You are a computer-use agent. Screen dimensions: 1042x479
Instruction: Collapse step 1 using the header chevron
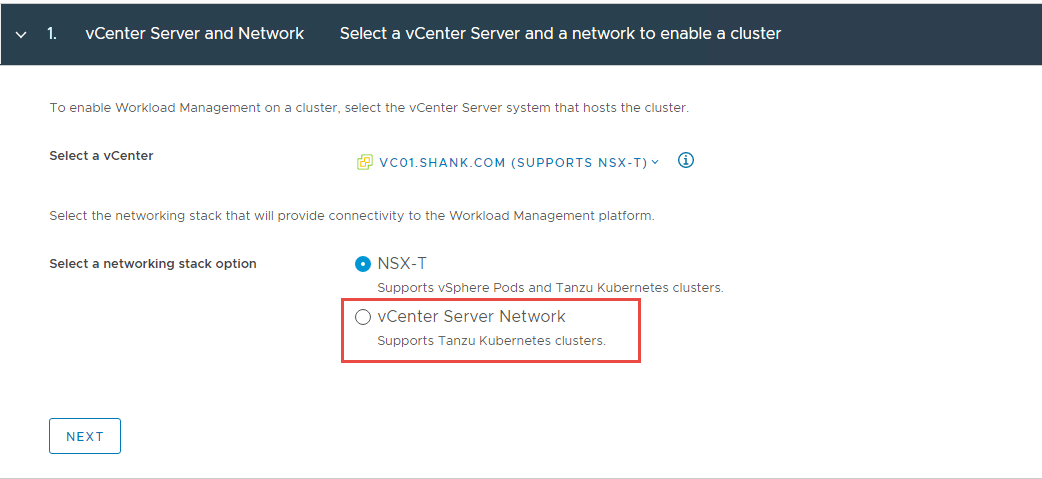(x=21, y=35)
